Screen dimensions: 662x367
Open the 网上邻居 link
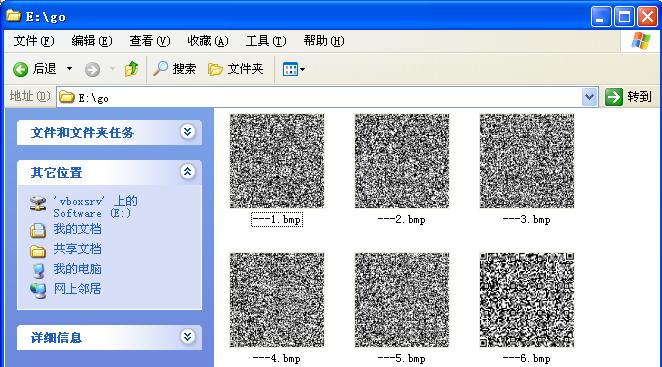77,288
